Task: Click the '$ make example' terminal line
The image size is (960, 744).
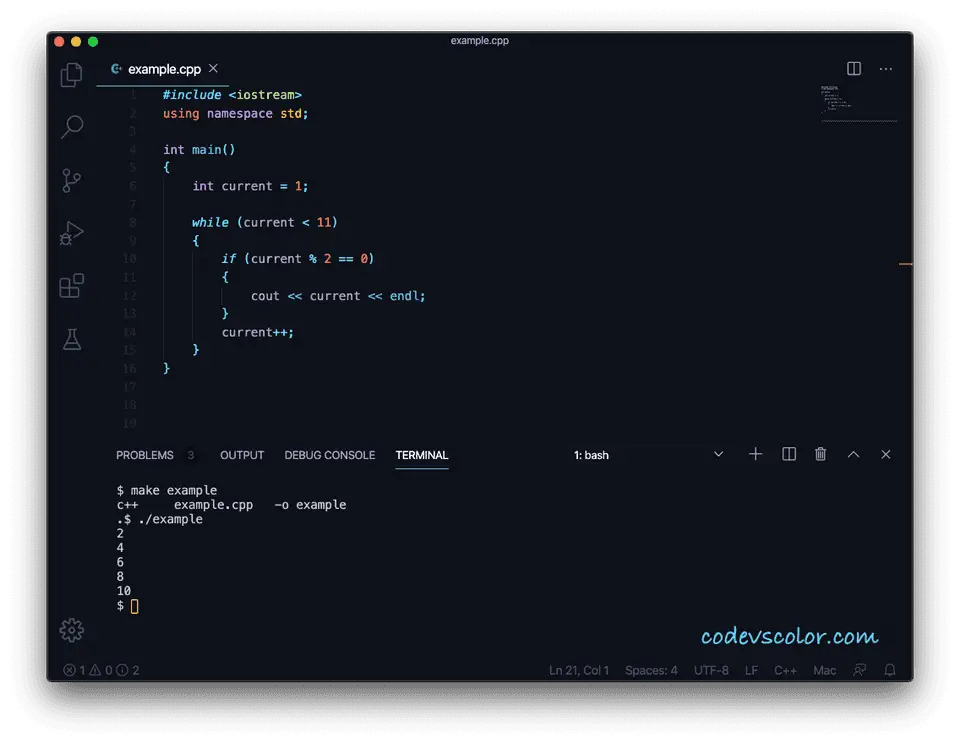Action: pos(167,490)
